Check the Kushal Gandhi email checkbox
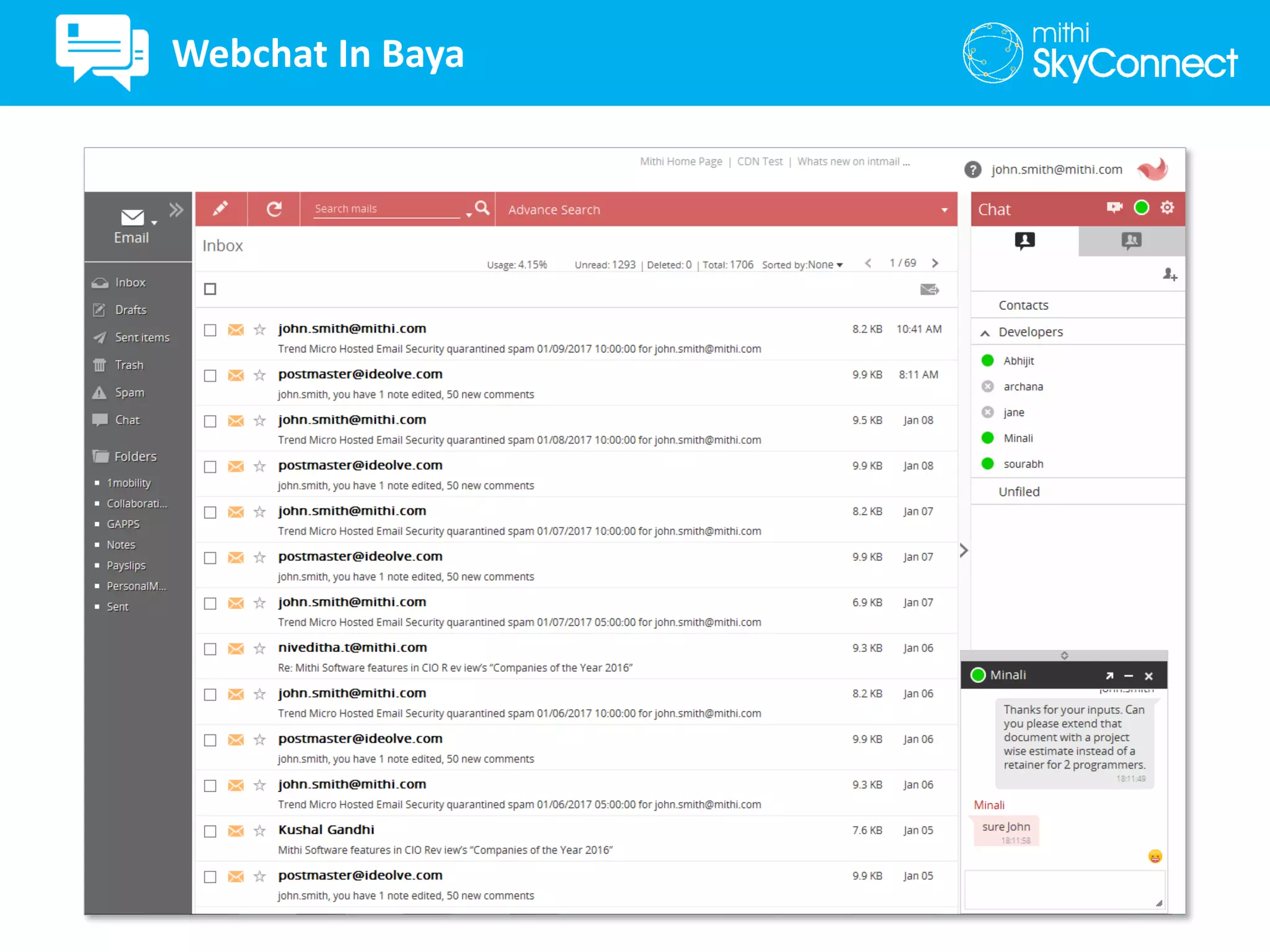1270x952 pixels. (x=210, y=831)
